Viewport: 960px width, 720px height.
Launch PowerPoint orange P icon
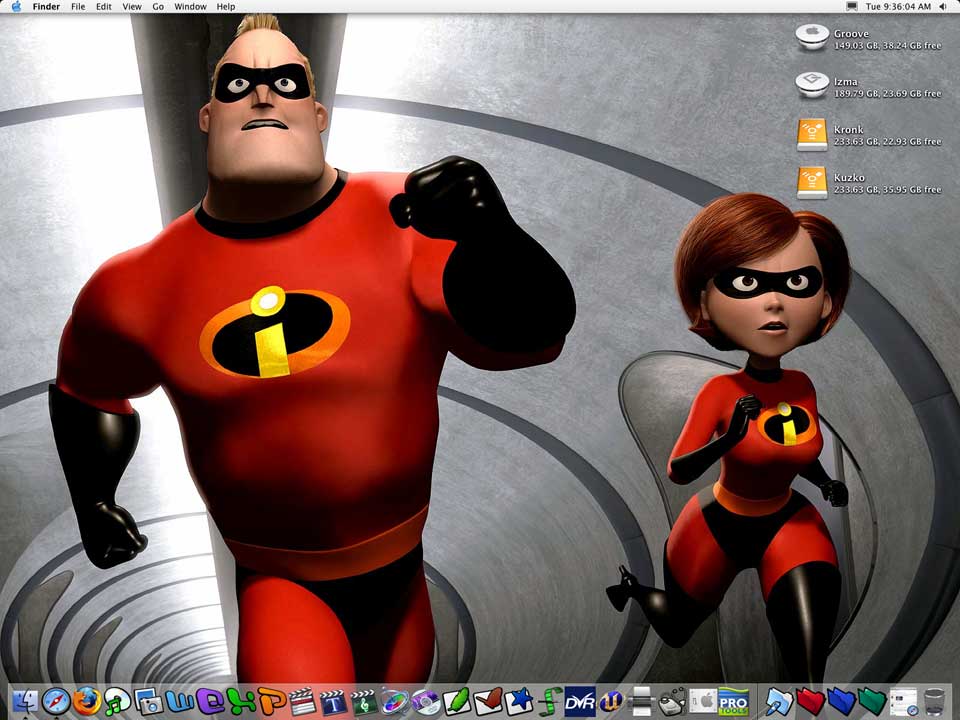click(271, 701)
